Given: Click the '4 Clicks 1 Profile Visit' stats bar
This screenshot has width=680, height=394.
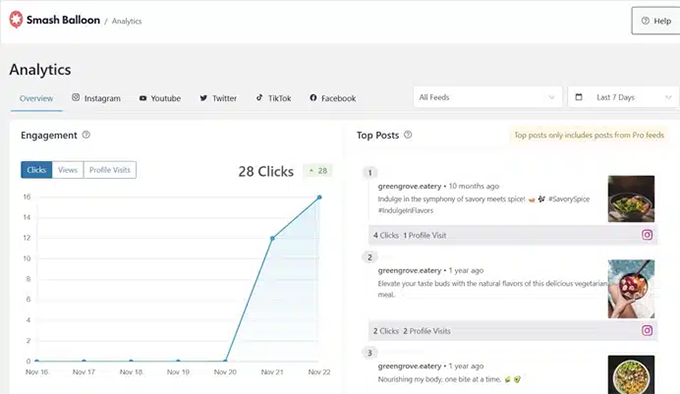Looking at the screenshot, I should click(513, 235).
